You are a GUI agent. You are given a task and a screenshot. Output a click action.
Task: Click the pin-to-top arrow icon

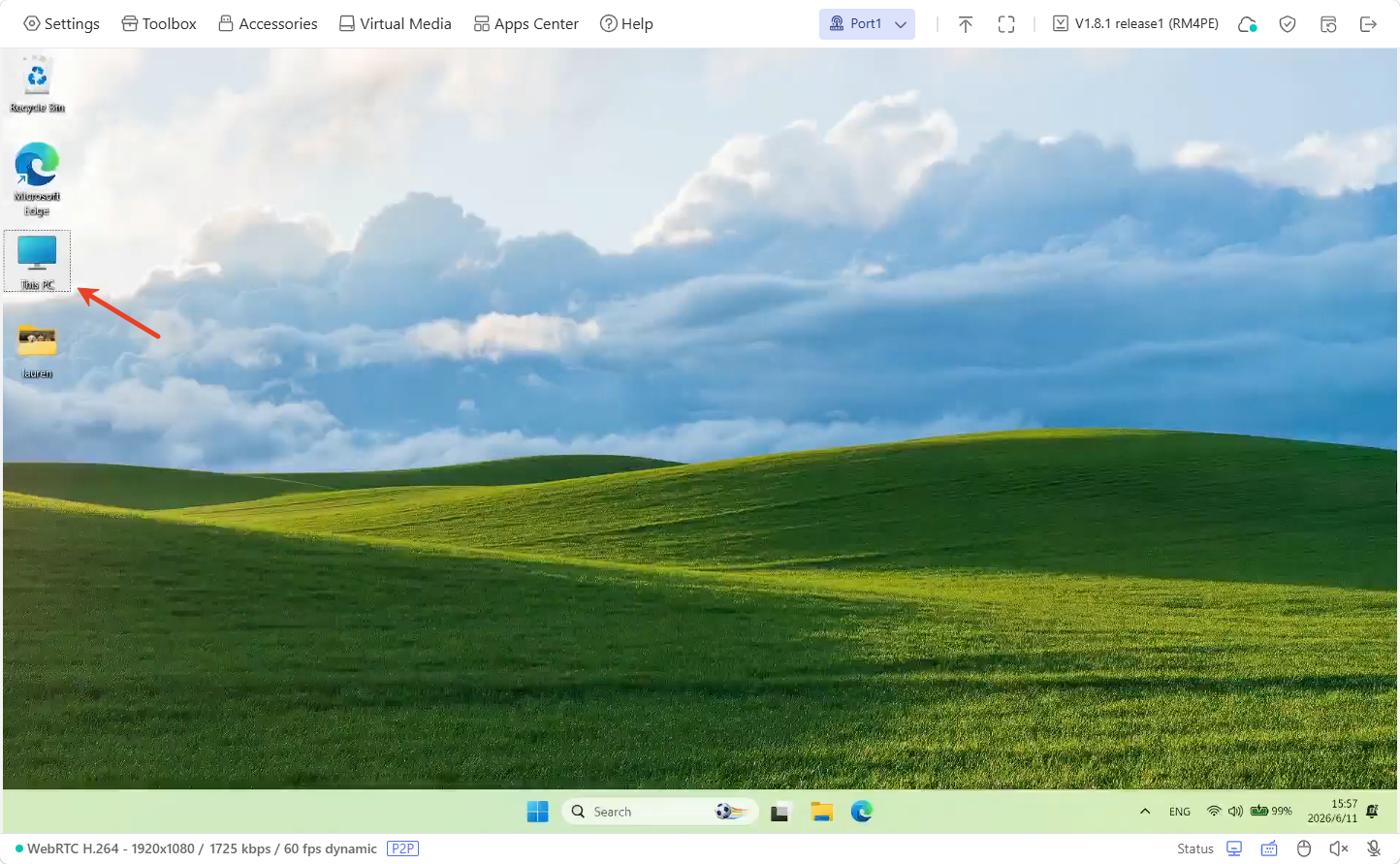(966, 24)
